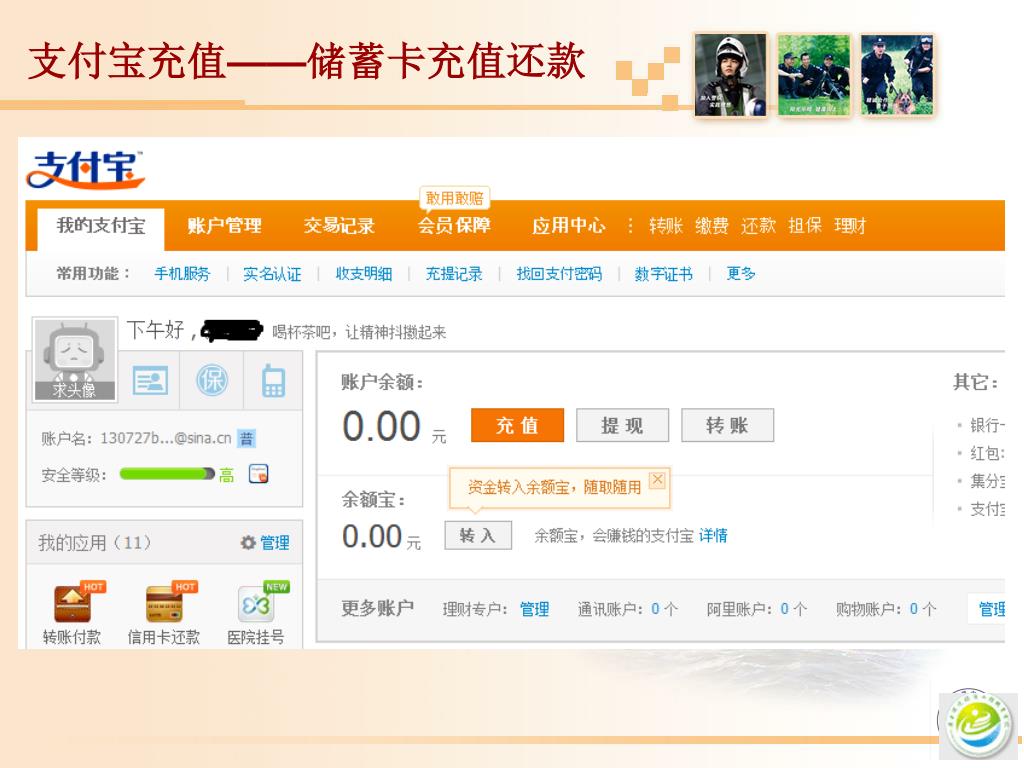Click the 提现 button
This screenshot has height=768, width=1024.
coord(622,425)
